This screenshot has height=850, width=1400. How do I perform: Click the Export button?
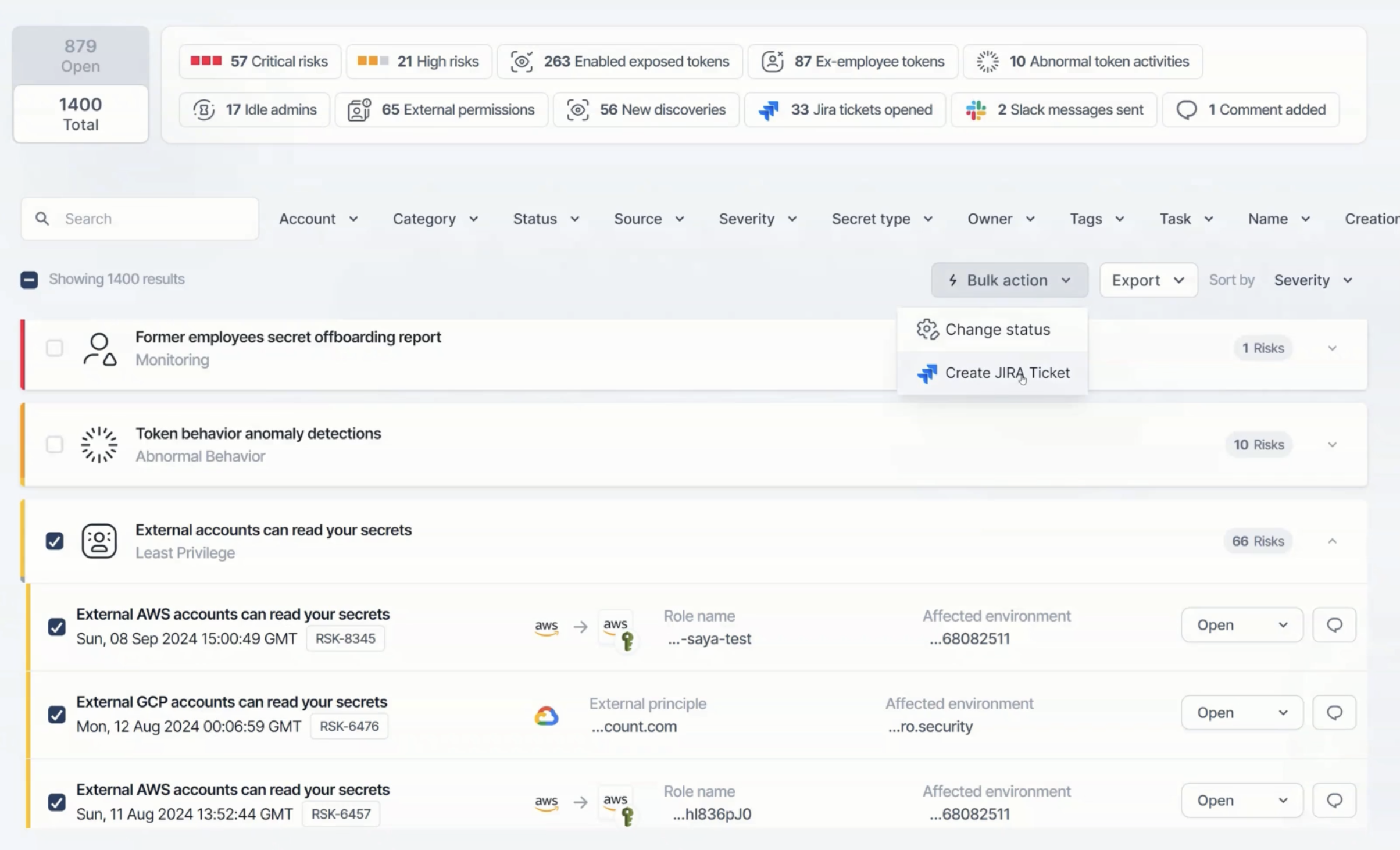point(1148,280)
